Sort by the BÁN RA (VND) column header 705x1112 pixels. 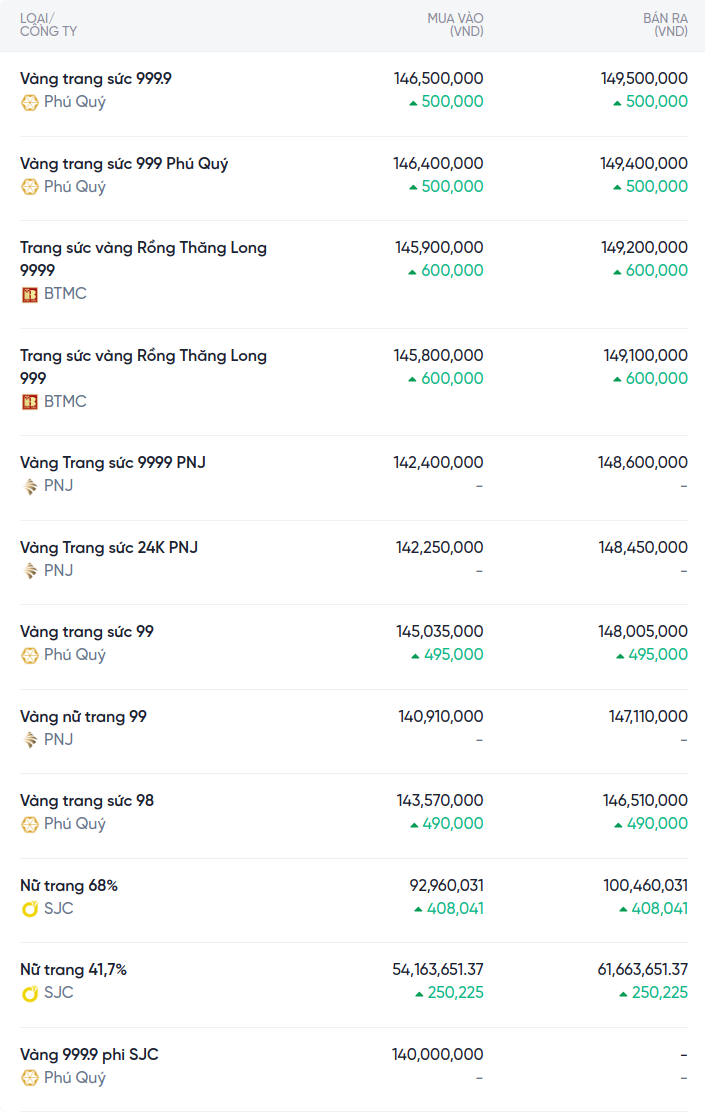click(x=665, y=25)
